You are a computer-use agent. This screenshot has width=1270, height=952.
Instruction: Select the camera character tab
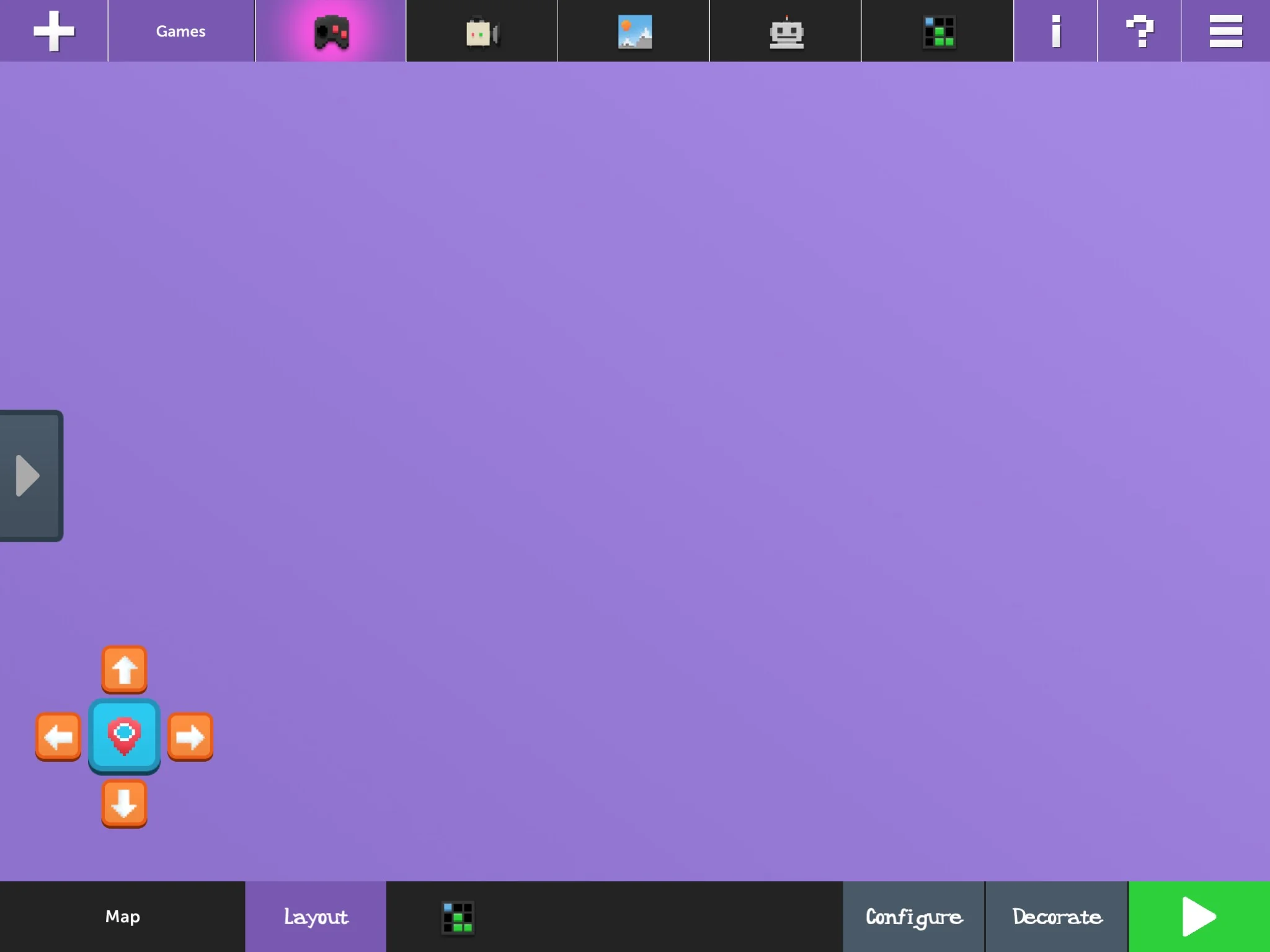(x=482, y=31)
